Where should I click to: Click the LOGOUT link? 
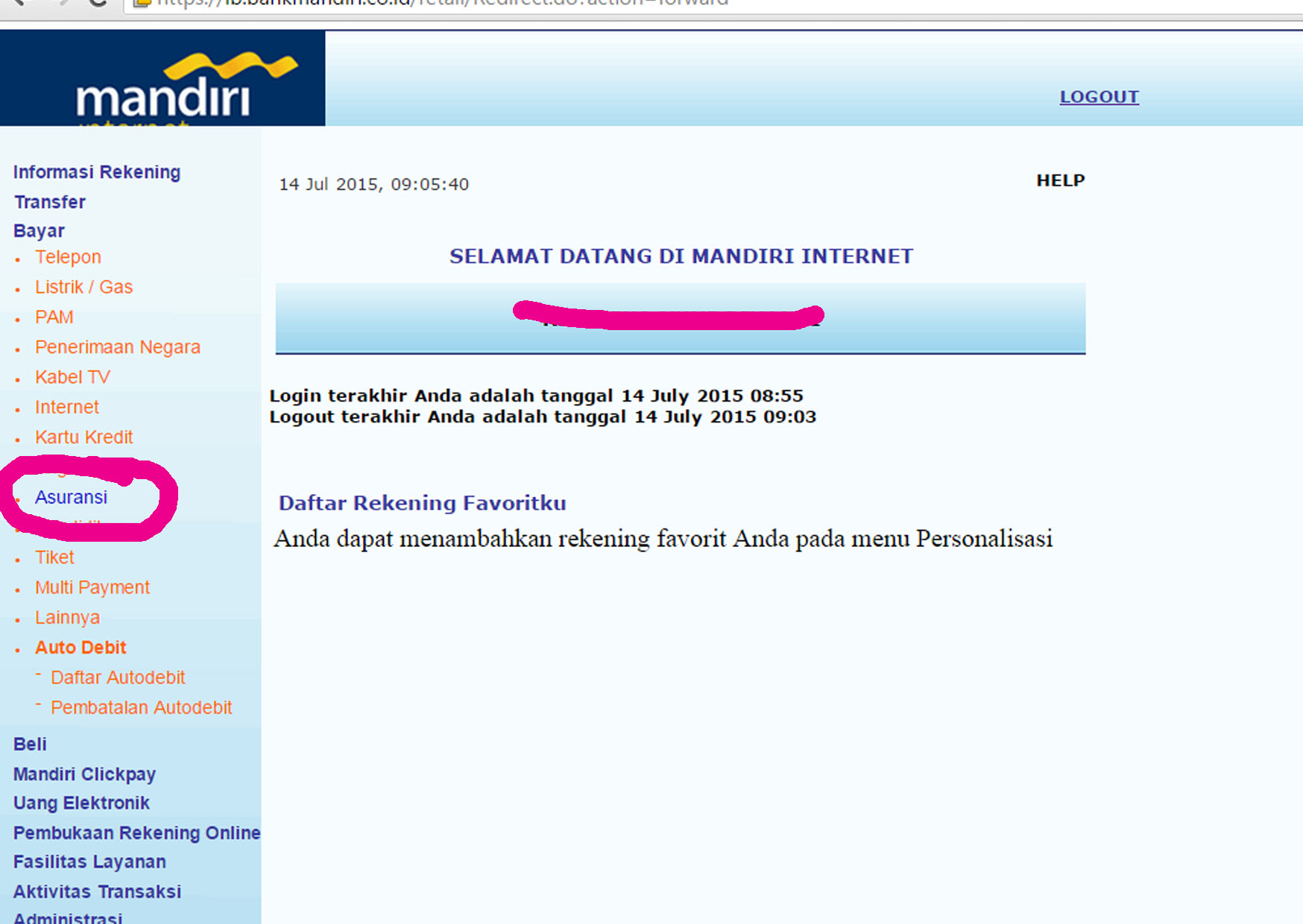(x=1099, y=97)
